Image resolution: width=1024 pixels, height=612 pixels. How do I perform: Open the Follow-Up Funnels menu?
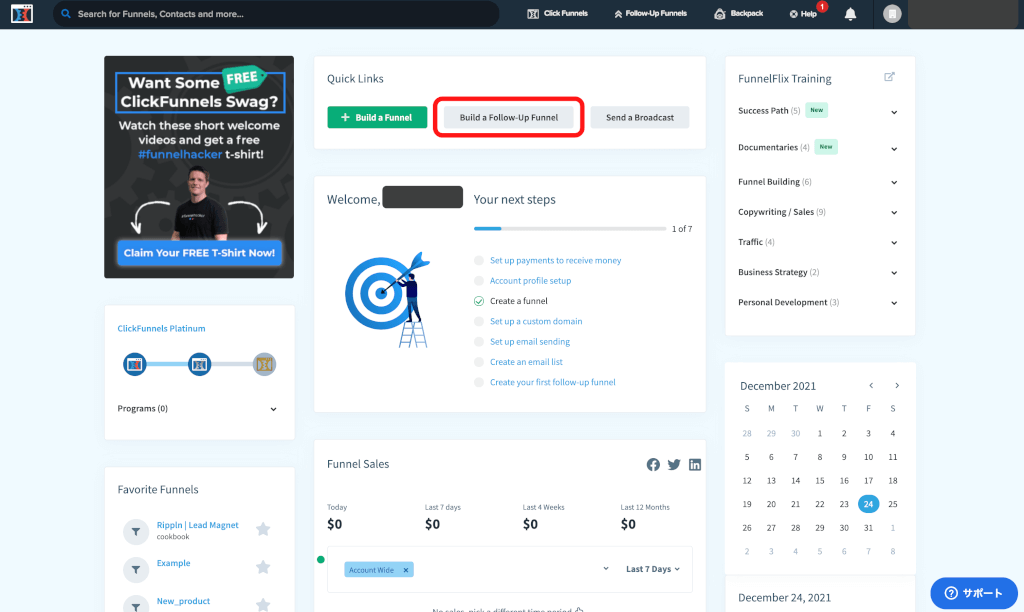650,14
